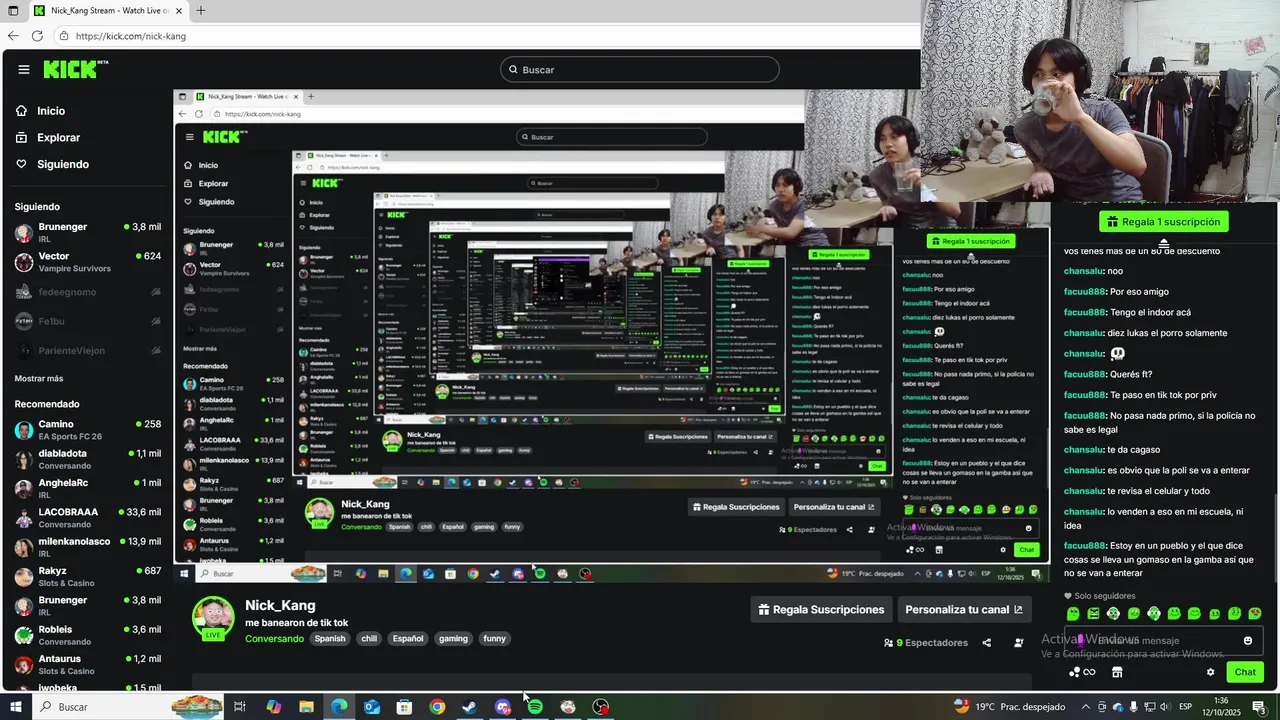The height and width of the screenshot is (720, 1280).
Task: Click the green Chat send button
Action: (x=1245, y=672)
